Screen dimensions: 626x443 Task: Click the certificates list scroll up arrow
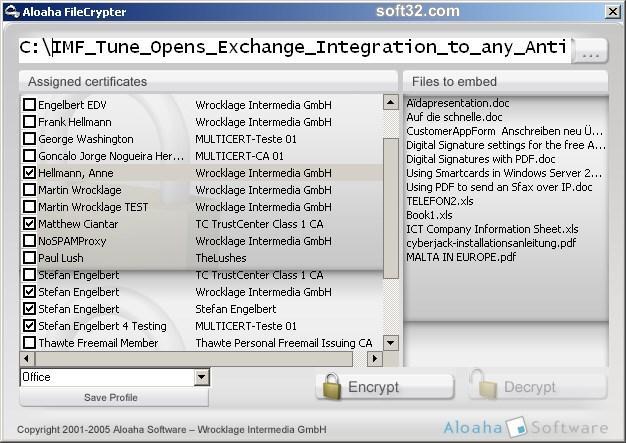tap(390, 102)
